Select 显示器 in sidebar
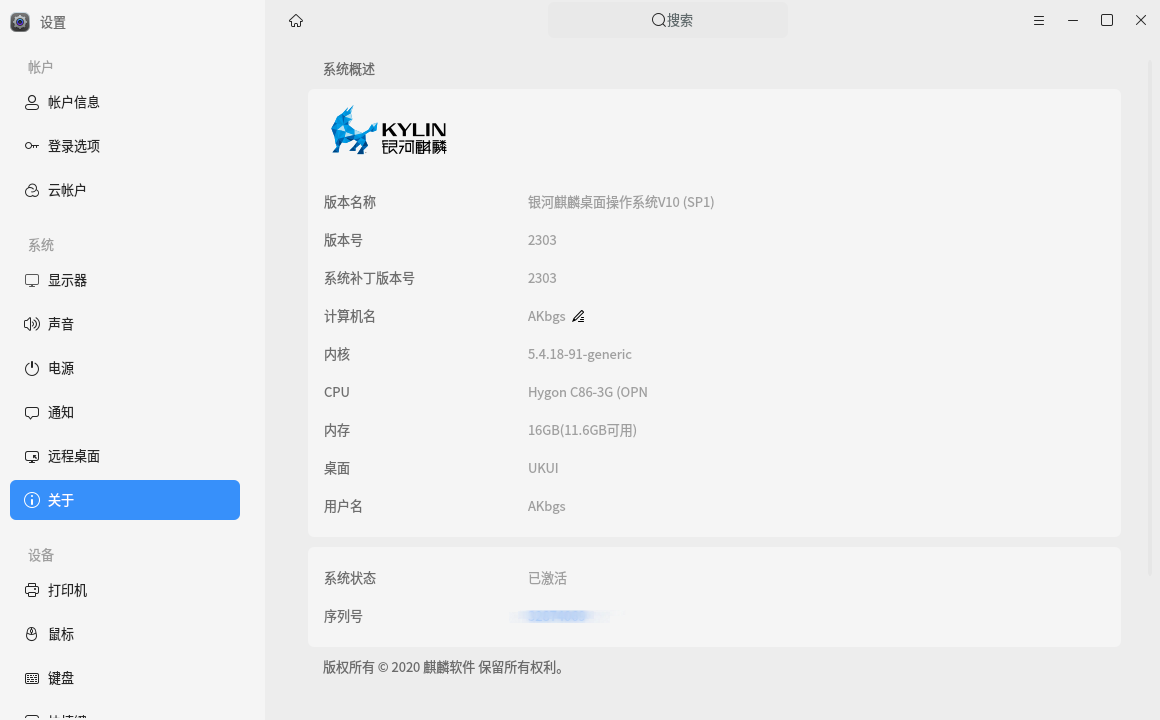 (x=125, y=280)
